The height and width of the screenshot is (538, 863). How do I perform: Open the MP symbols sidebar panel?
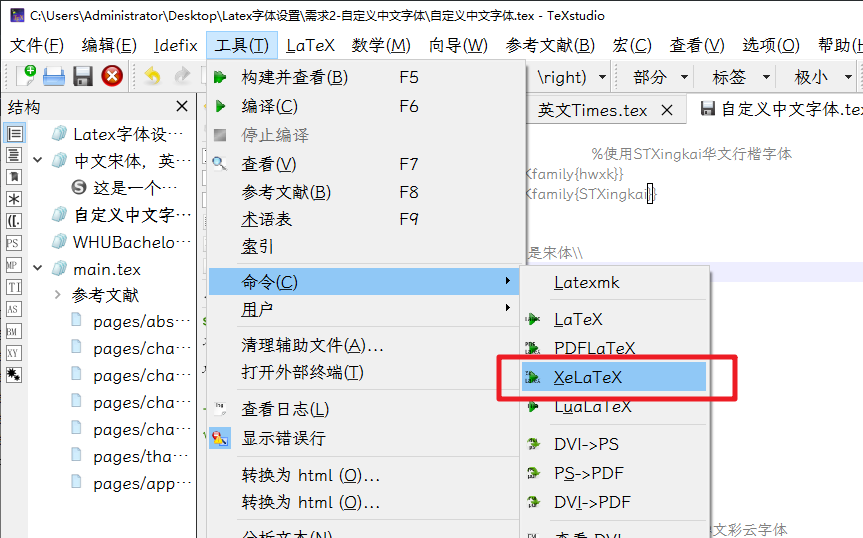pos(14,265)
